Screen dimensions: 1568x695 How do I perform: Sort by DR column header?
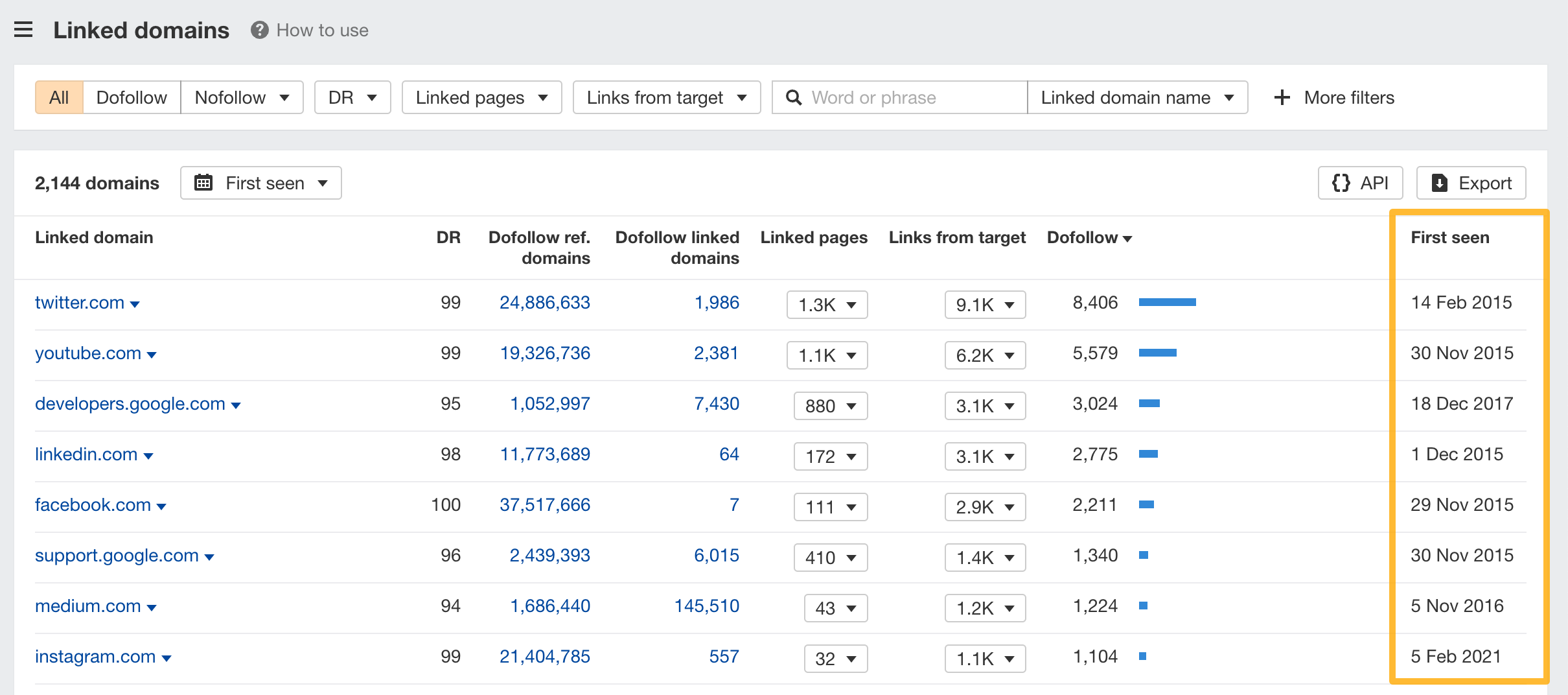(x=448, y=237)
